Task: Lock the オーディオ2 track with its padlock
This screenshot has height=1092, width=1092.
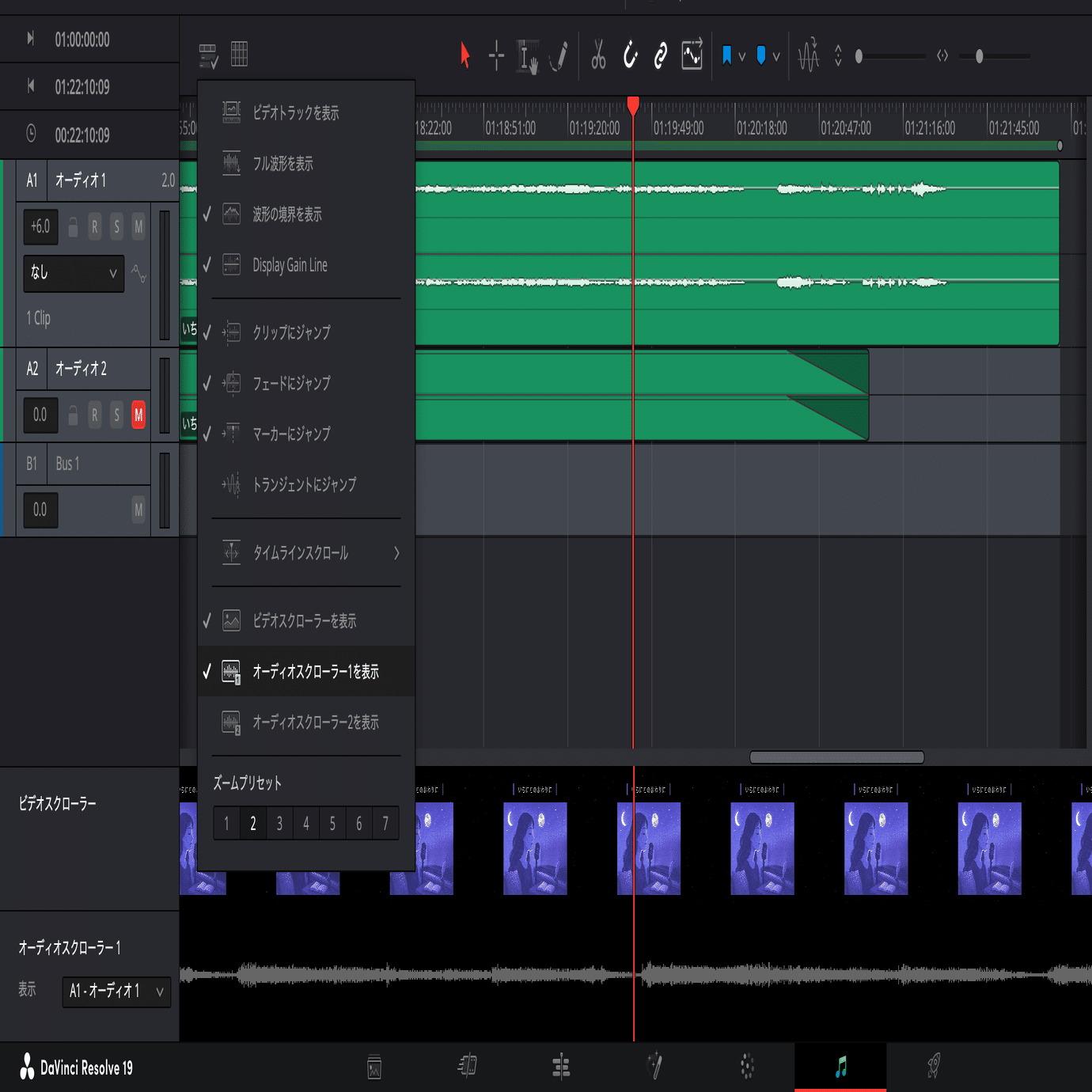Action: tap(73, 415)
